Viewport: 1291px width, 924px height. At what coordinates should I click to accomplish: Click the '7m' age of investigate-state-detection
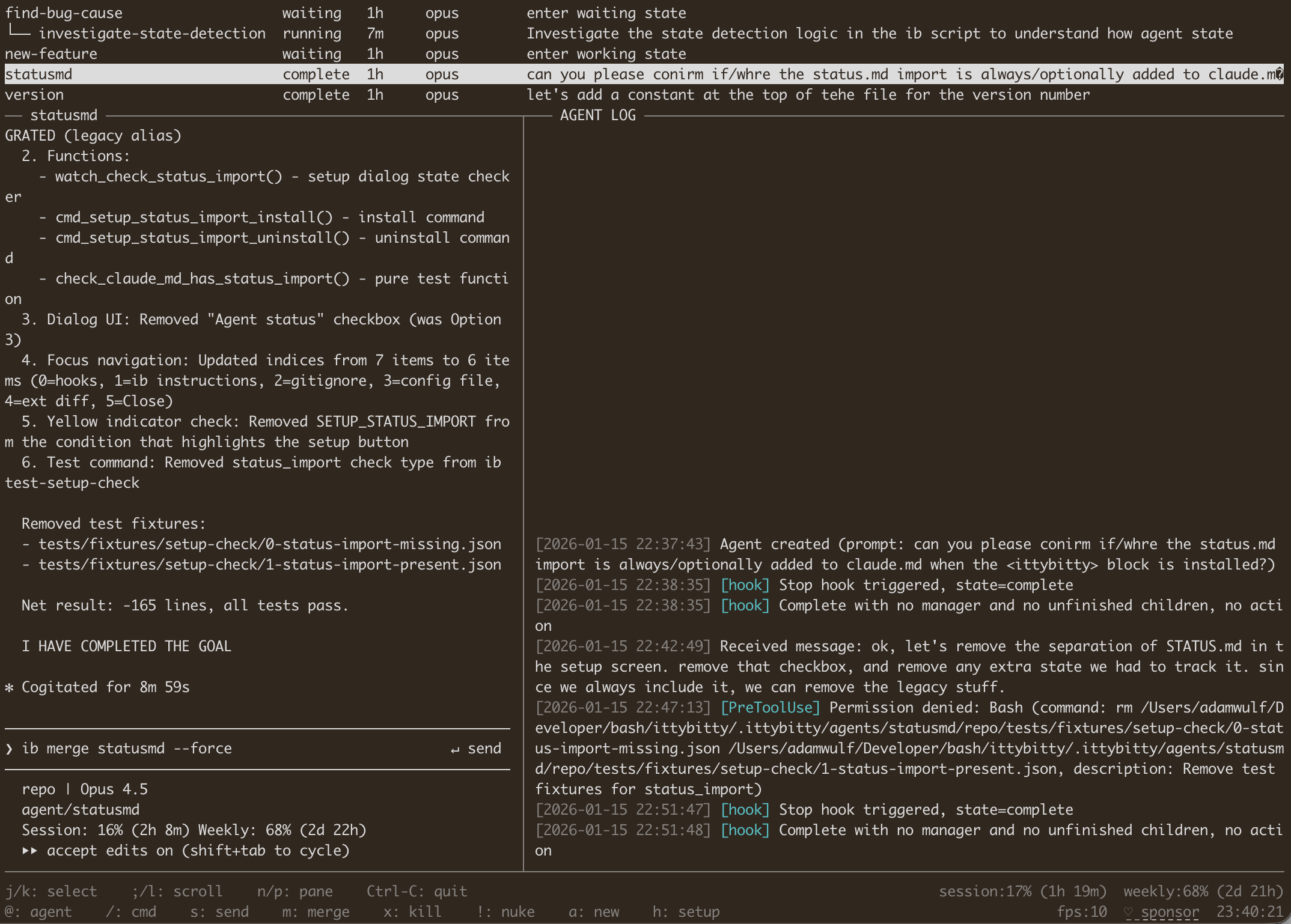(375, 33)
